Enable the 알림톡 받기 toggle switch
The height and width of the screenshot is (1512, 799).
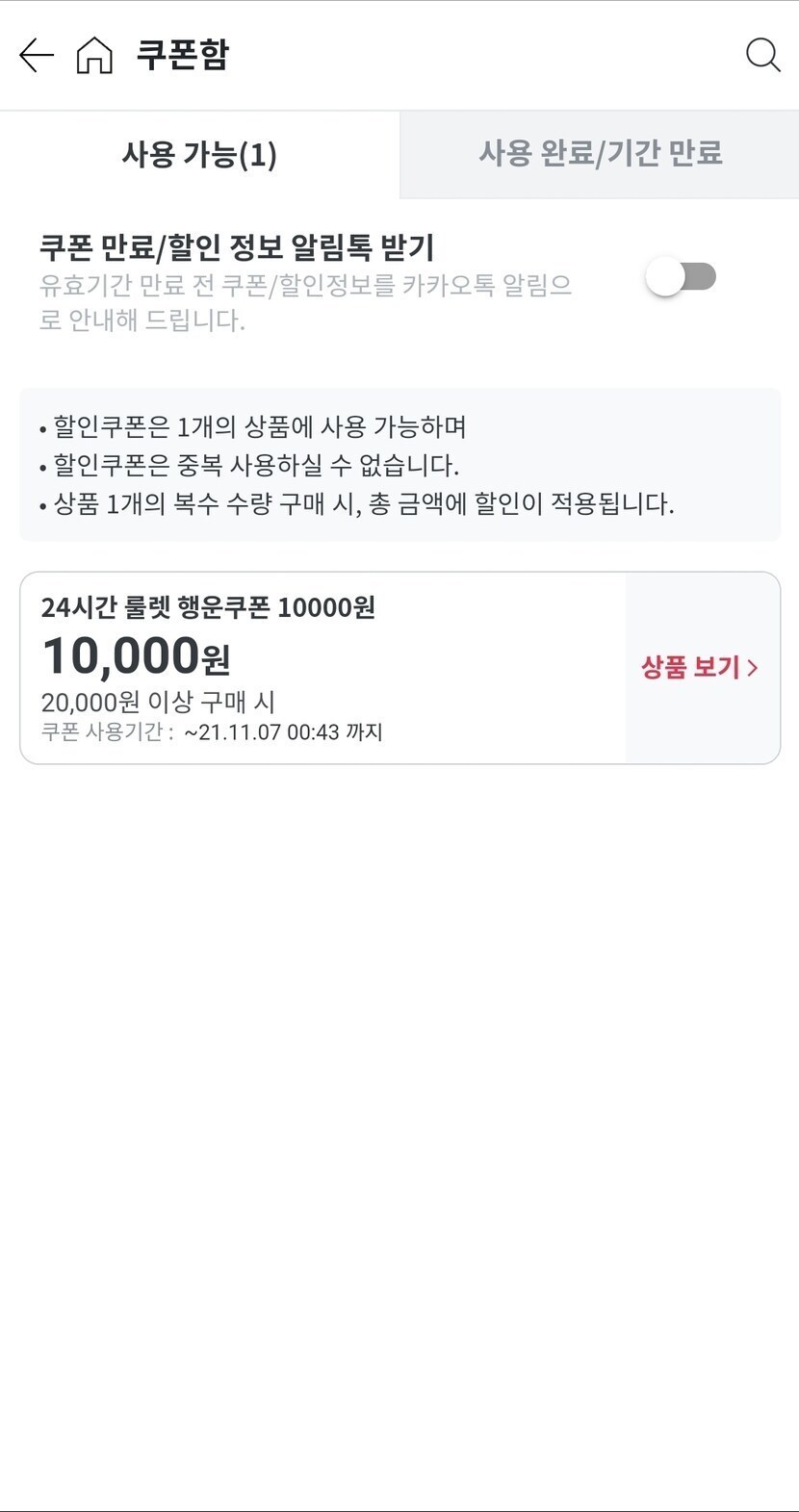click(x=682, y=277)
